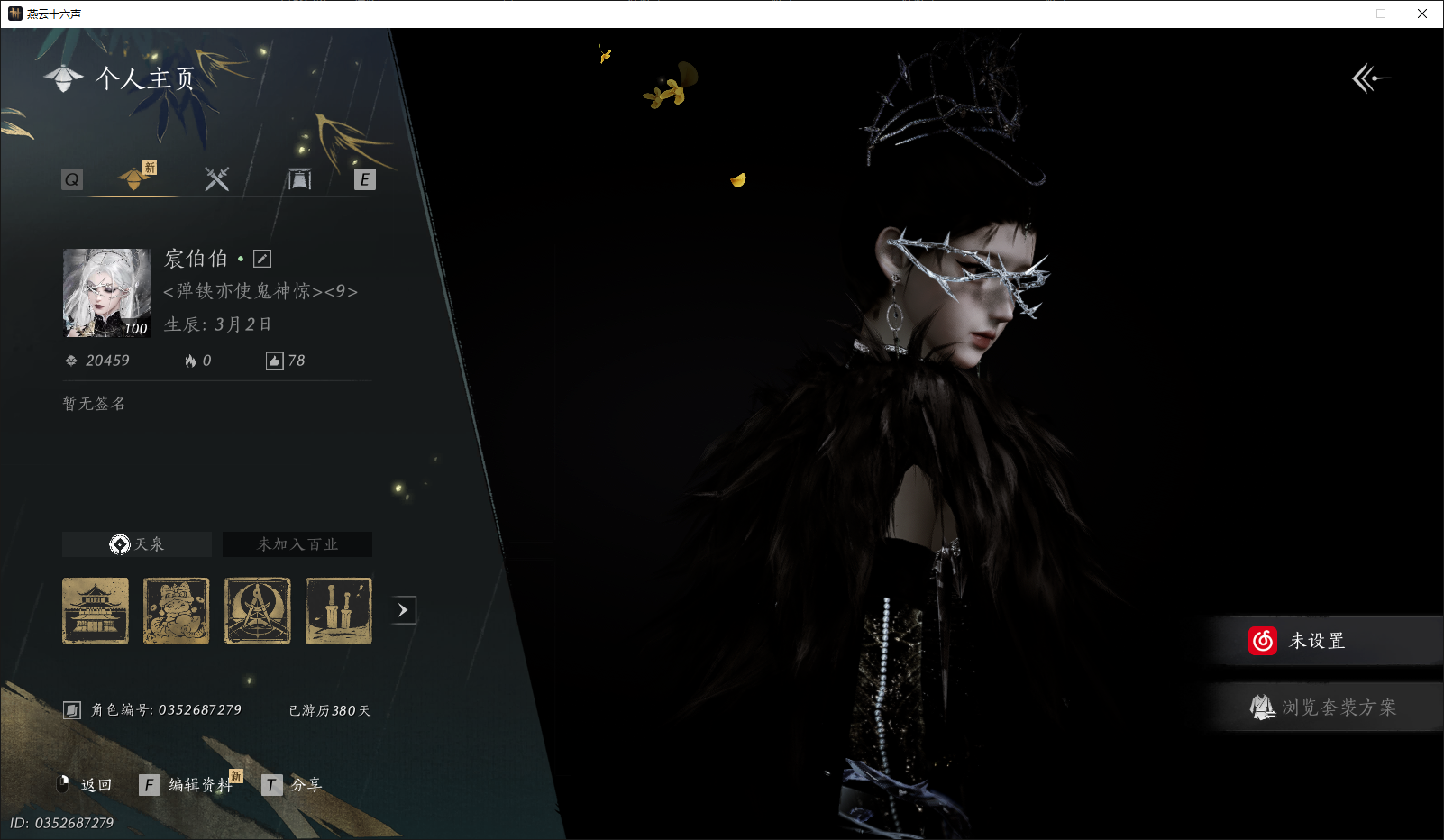Expand more badges with right chevron
The image size is (1444, 840).
[x=404, y=610]
